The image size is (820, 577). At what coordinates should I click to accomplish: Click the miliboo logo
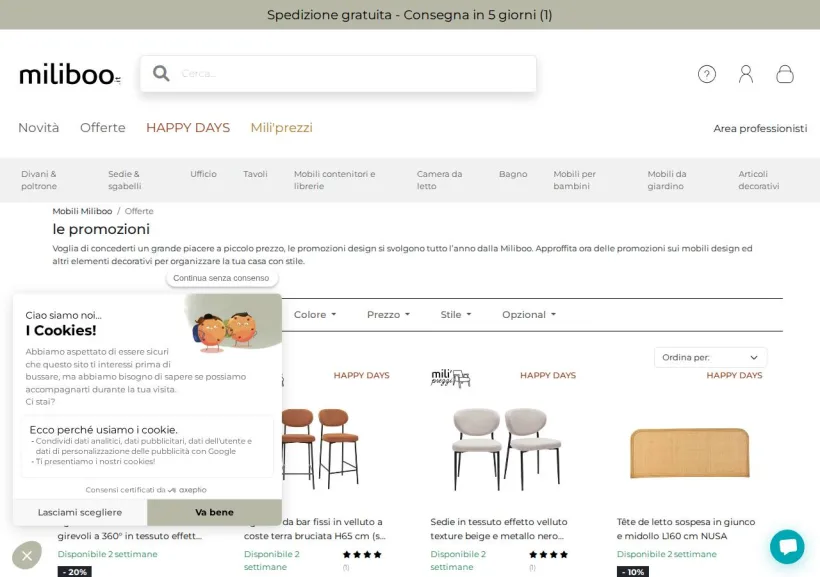[x=70, y=75]
